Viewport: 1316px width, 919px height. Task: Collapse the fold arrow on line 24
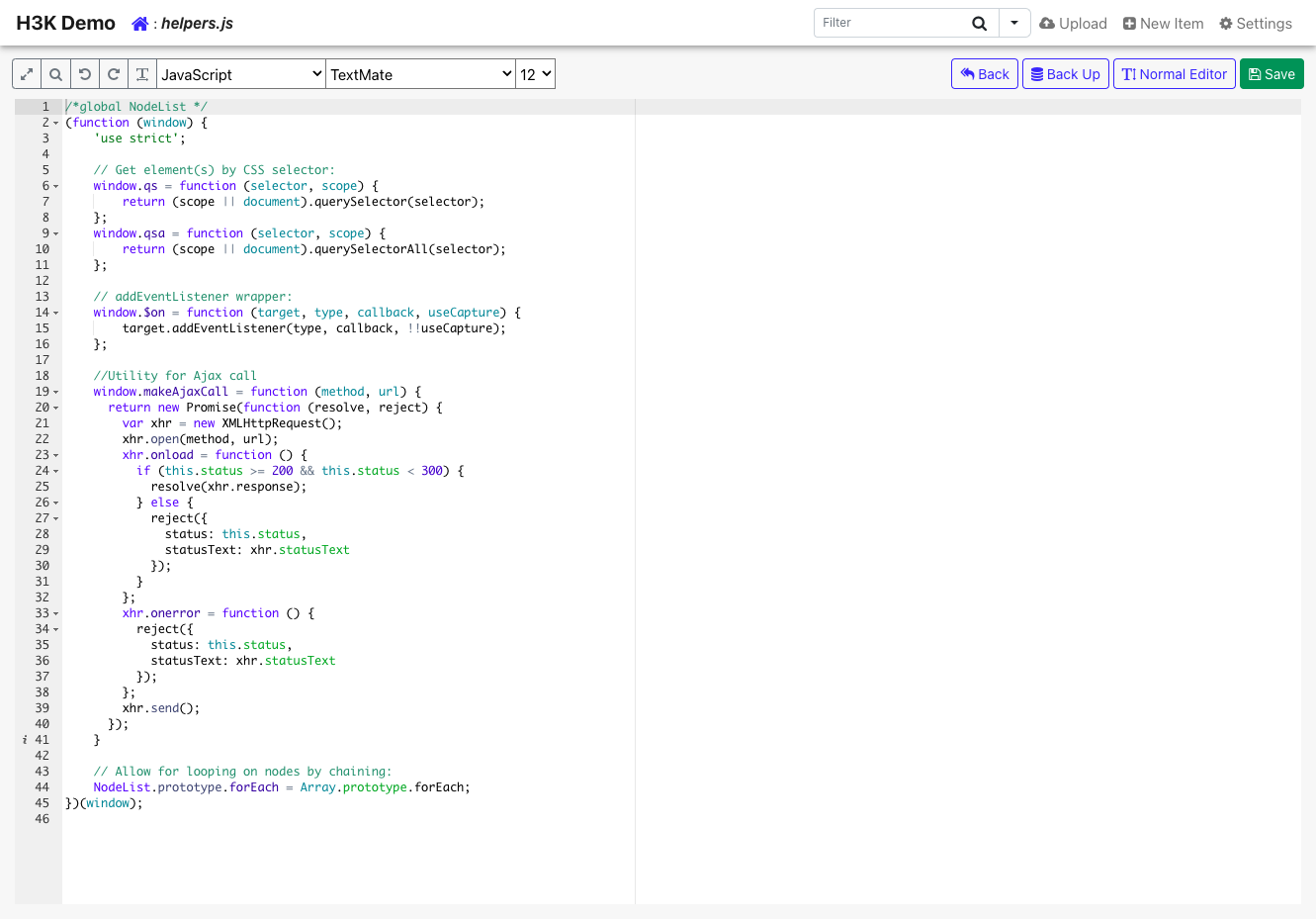[56, 471]
